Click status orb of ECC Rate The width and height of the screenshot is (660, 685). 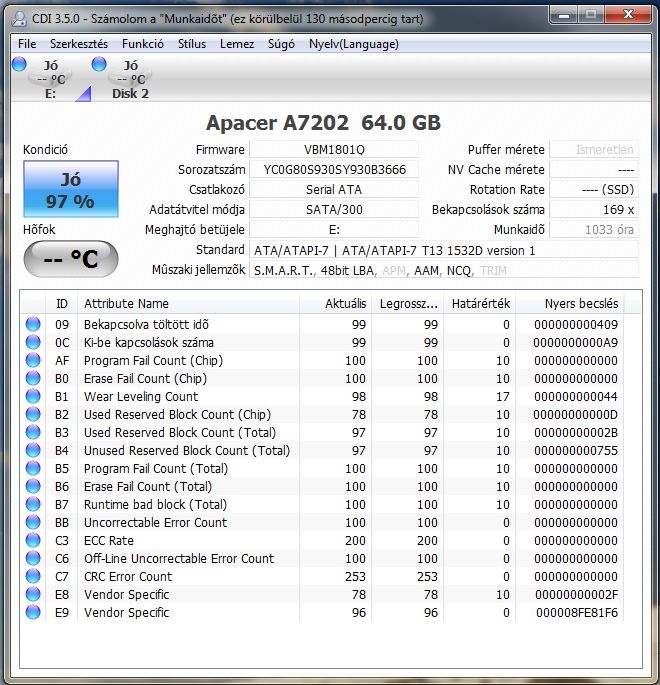pyautogui.click(x=33, y=540)
